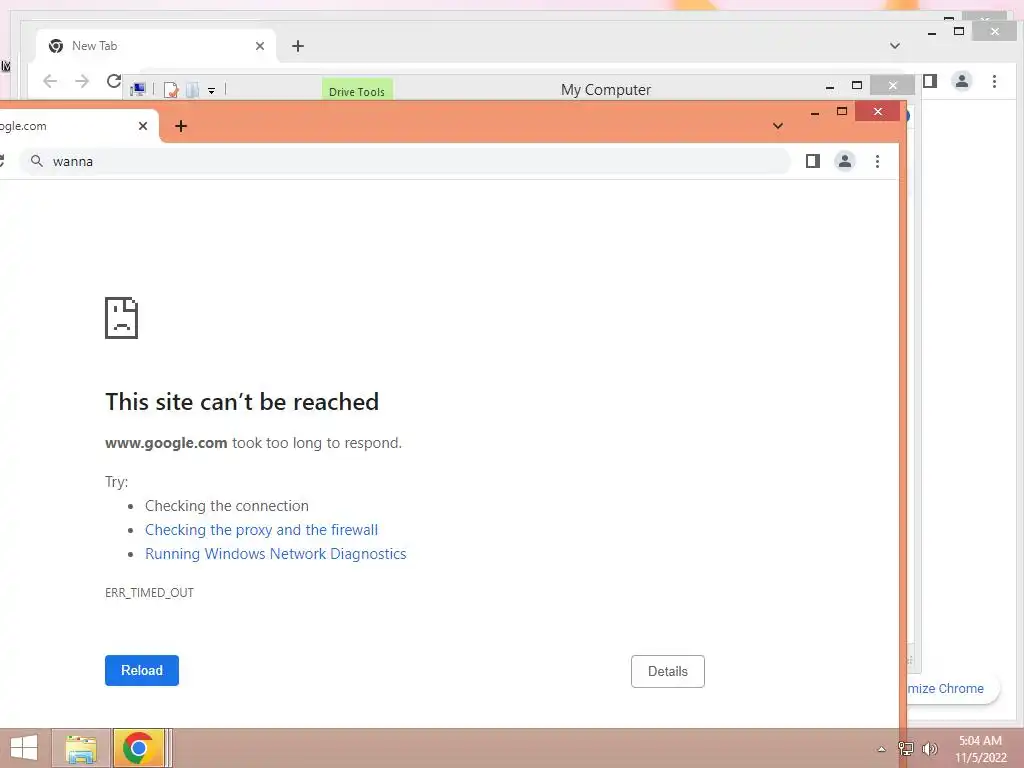This screenshot has width=1024, height=768.
Task: Open Running Windows Network Diagnostics link
Action: pos(276,554)
